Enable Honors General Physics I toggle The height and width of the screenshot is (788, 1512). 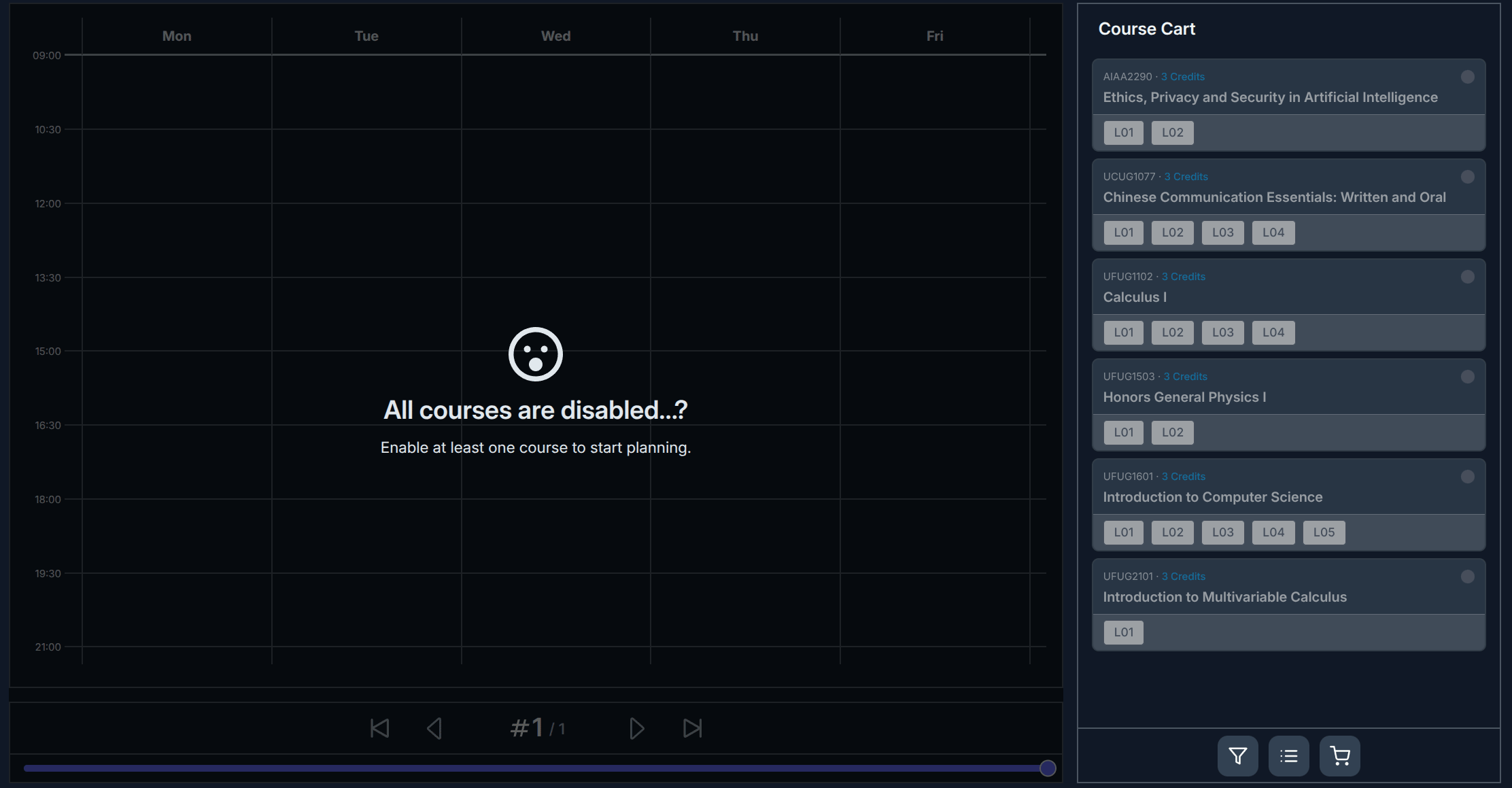click(x=1467, y=377)
